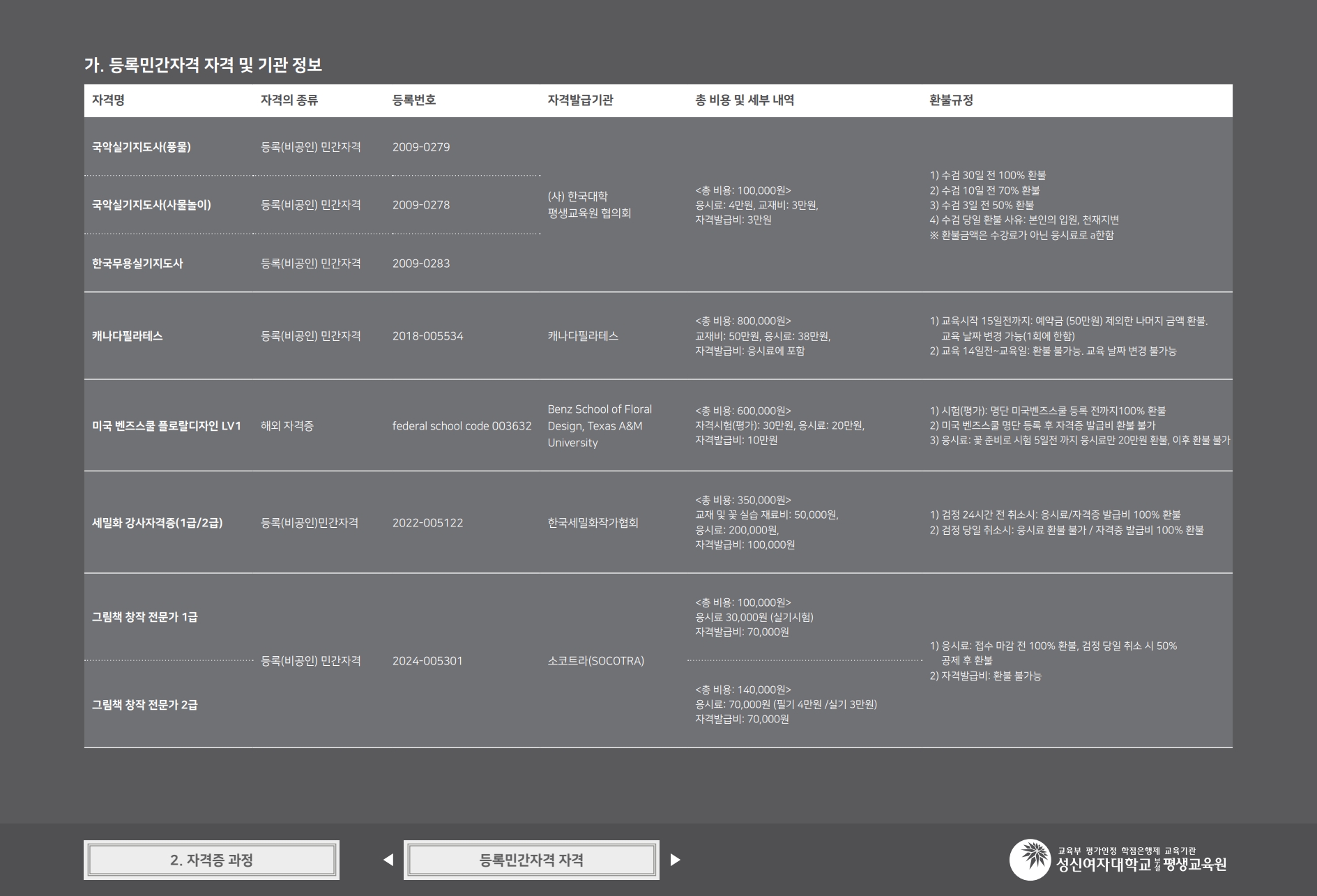Screen dimensions: 1317x896
Task: Click the section heading '가. 등록민간자격 자격 및 기관 정보'
Action: coord(203,65)
